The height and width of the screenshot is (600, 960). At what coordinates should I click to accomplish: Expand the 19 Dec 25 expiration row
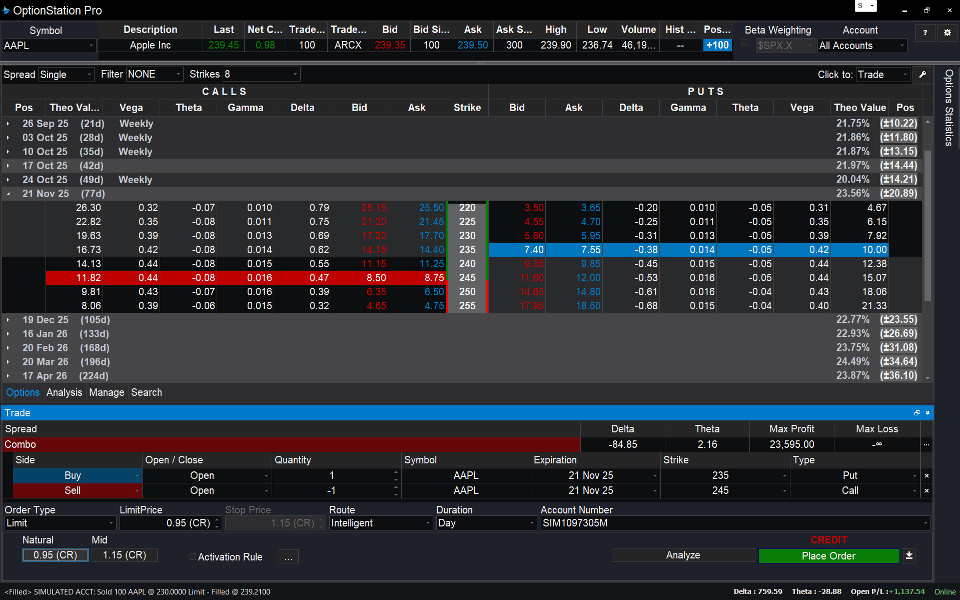[9, 320]
